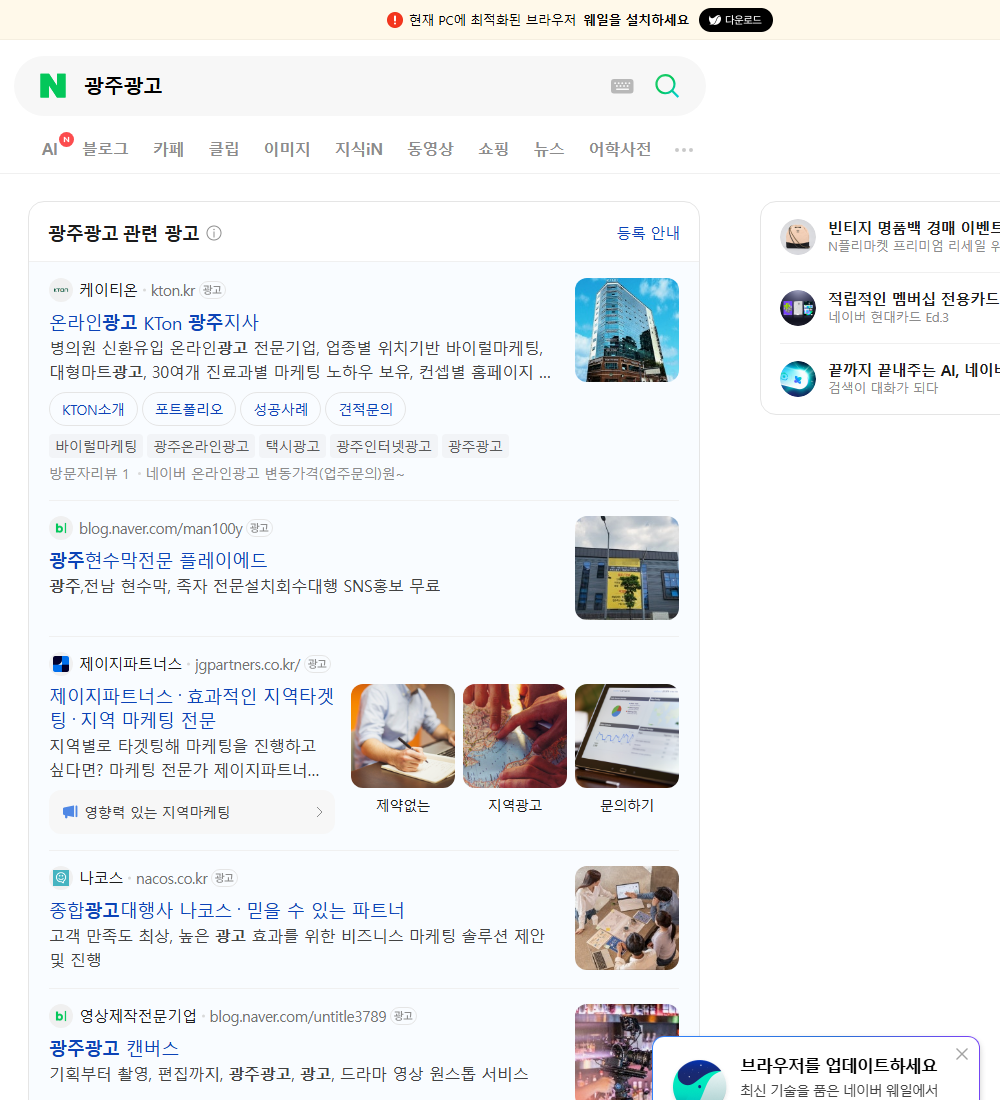The image size is (1000, 1100).
Task: Click the kton.kr URL text
Action: tap(173, 290)
